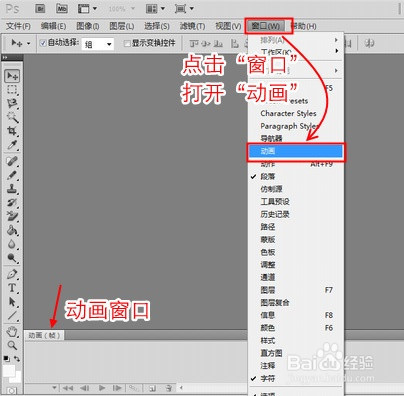Select the History Brush tool
Viewport: 404px width, 396px height.
click(x=12, y=202)
